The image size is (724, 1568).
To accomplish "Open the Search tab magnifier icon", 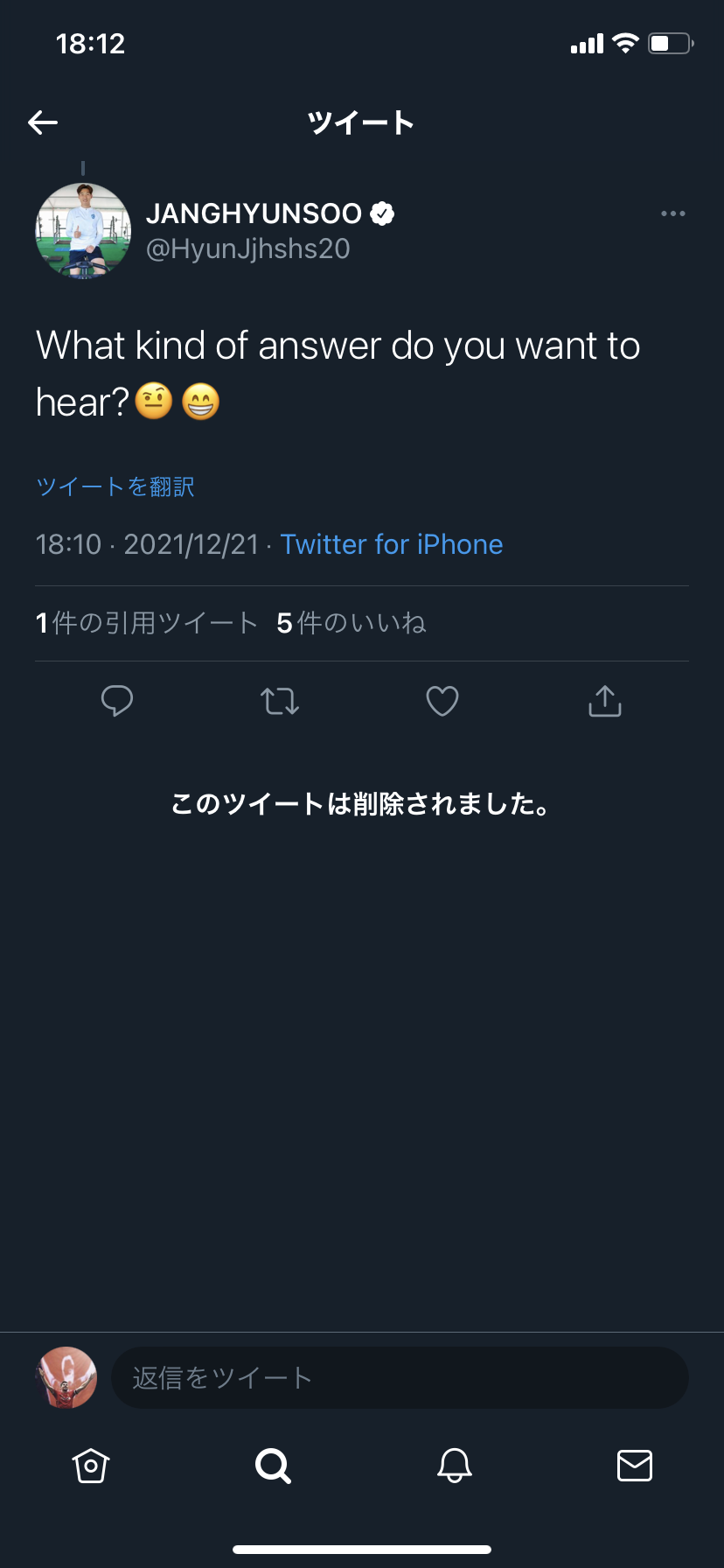I will [x=273, y=1466].
